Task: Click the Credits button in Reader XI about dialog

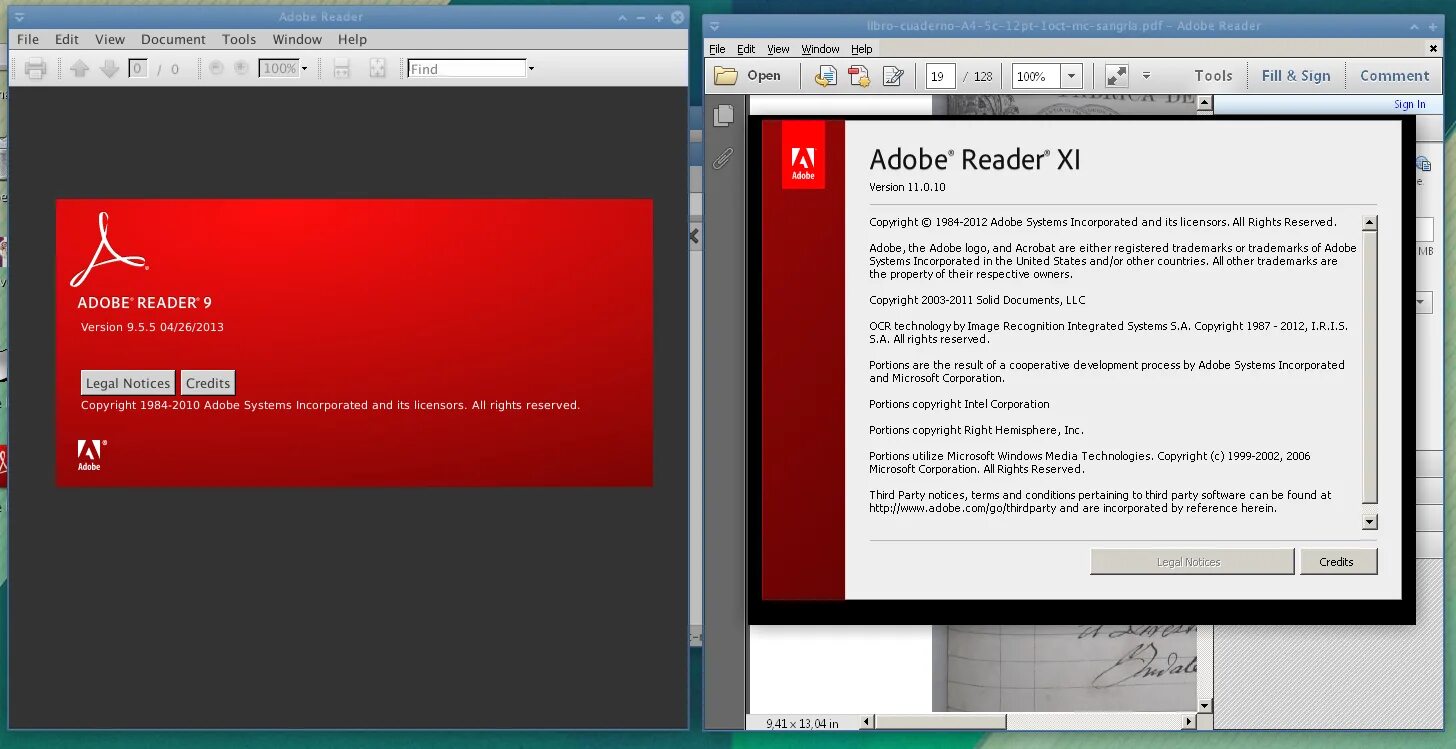Action: coord(1338,561)
